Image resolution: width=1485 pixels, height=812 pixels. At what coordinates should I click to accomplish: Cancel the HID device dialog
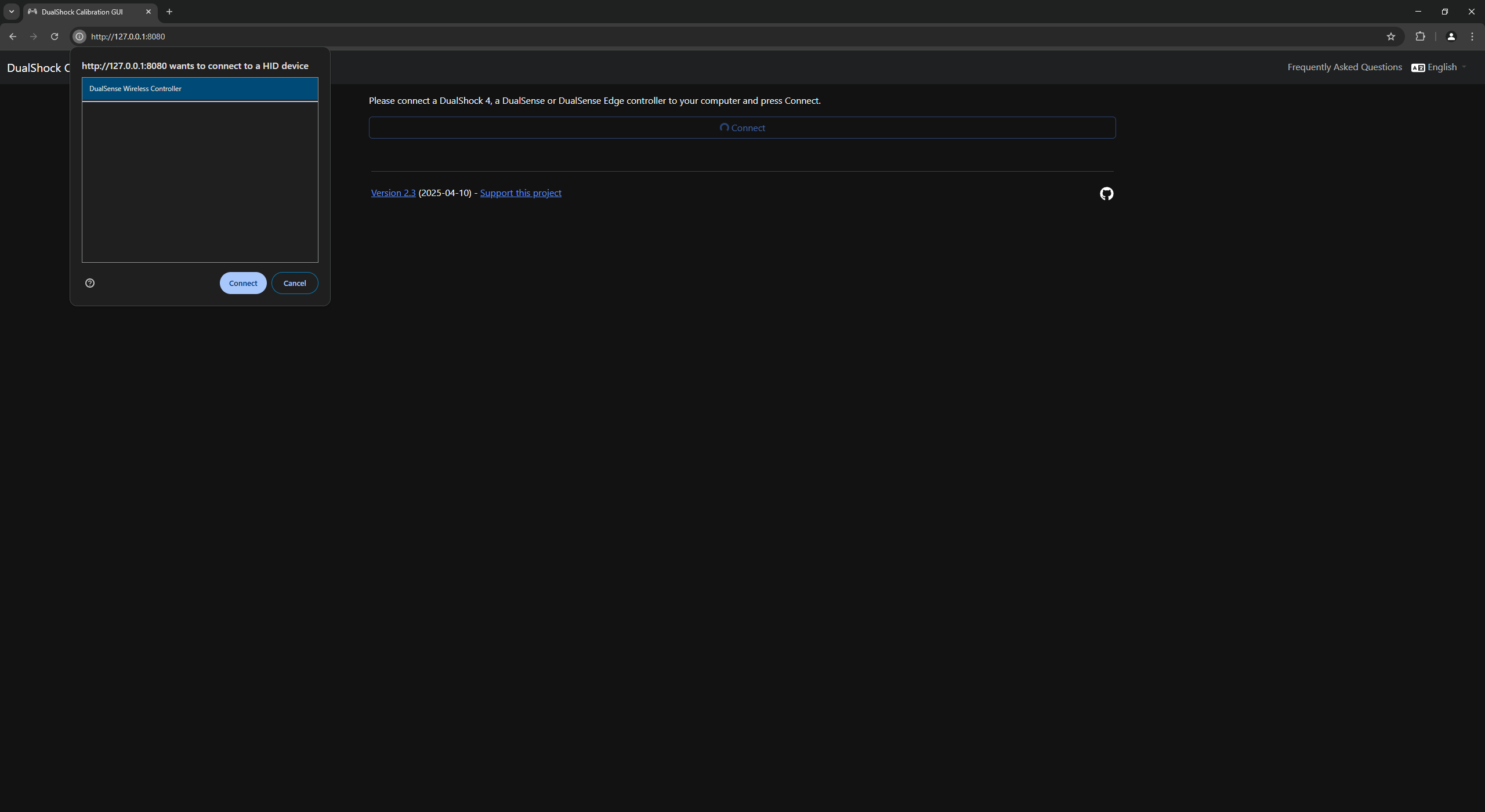click(x=295, y=283)
